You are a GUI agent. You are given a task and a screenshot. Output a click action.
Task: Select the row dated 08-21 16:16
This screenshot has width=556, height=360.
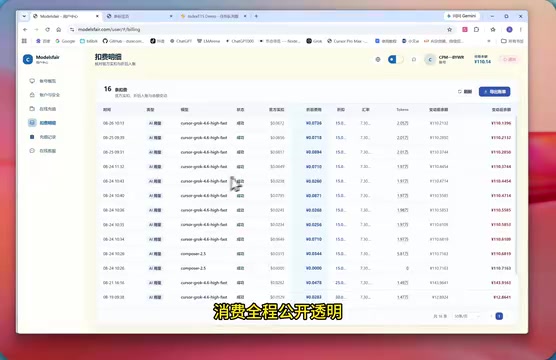click(x=307, y=283)
